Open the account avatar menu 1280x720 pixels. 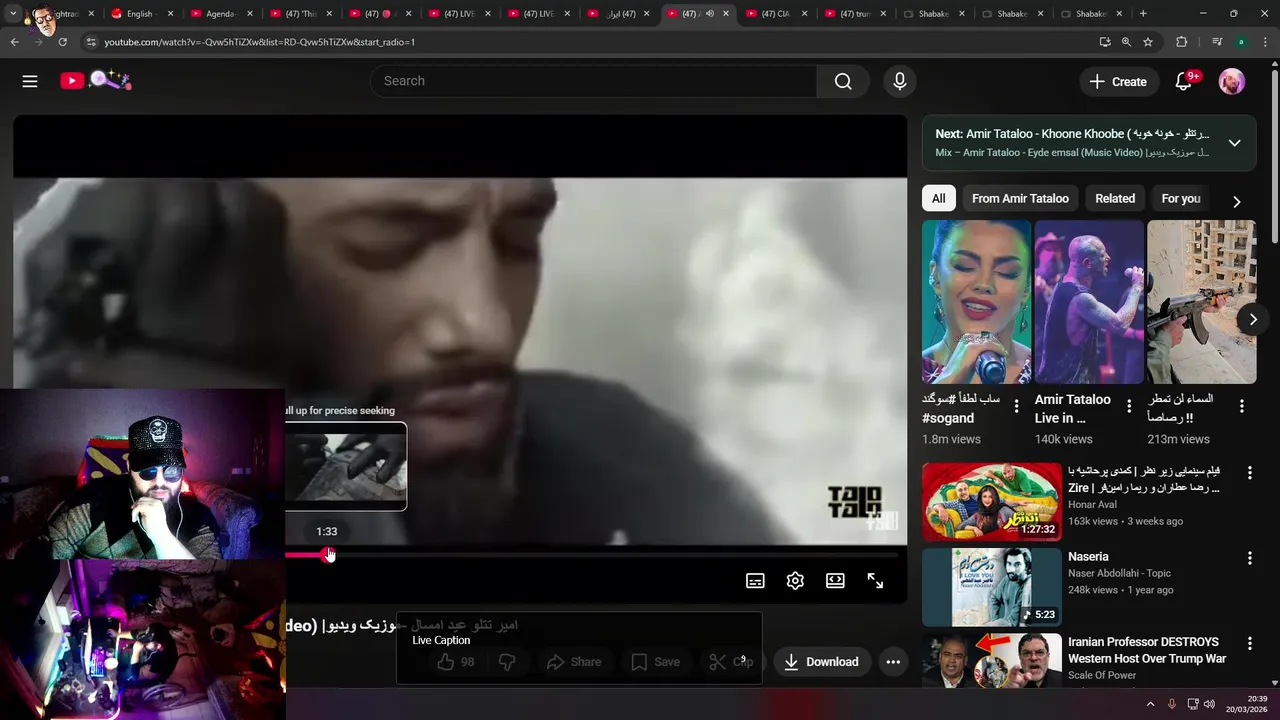[x=1232, y=81]
